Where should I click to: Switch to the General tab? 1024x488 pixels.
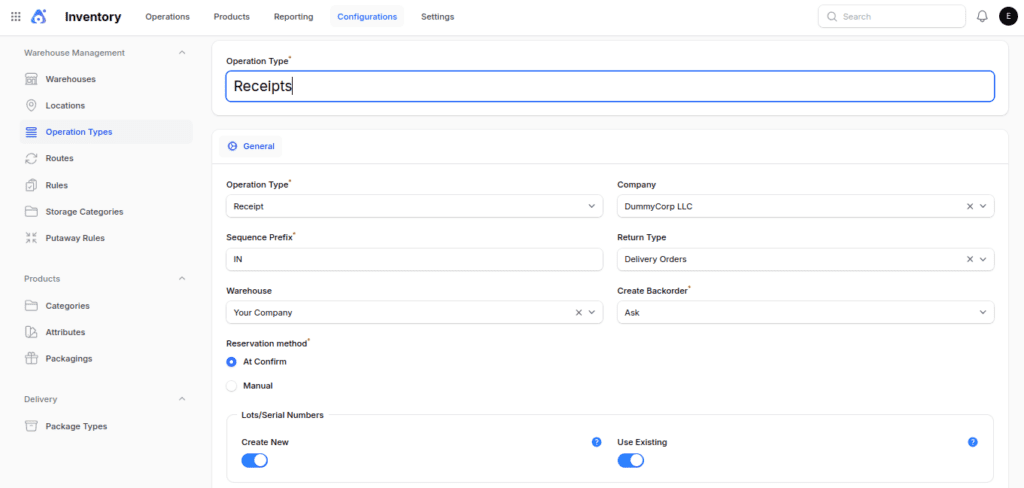pyautogui.click(x=251, y=146)
